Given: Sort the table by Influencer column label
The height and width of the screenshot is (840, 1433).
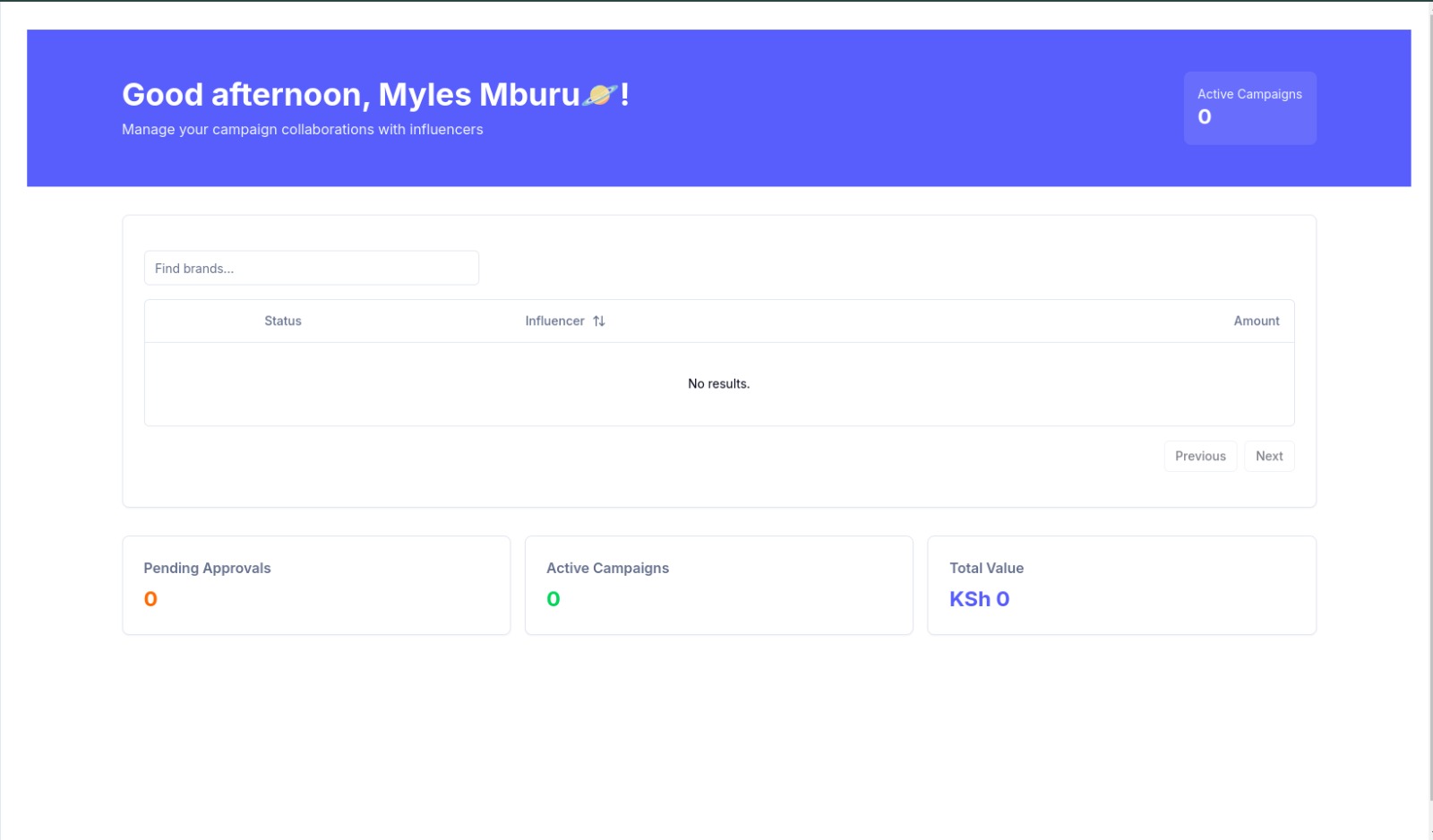Looking at the screenshot, I should pyautogui.click(x=554, y=321).
